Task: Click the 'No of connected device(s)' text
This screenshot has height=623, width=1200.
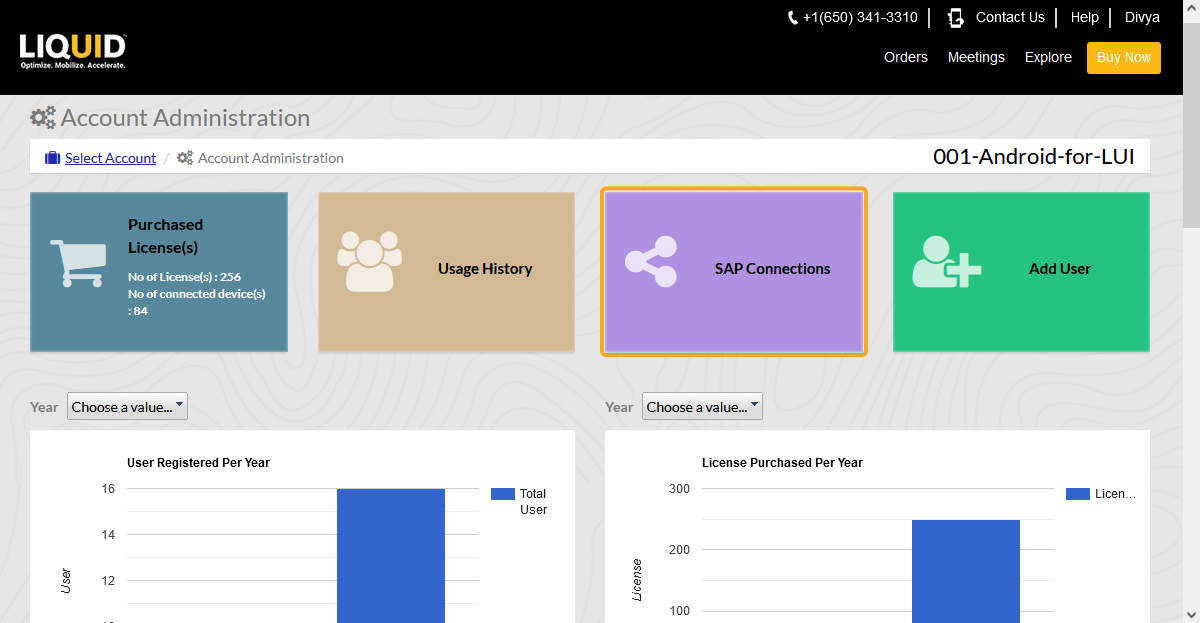Action: 197,294
